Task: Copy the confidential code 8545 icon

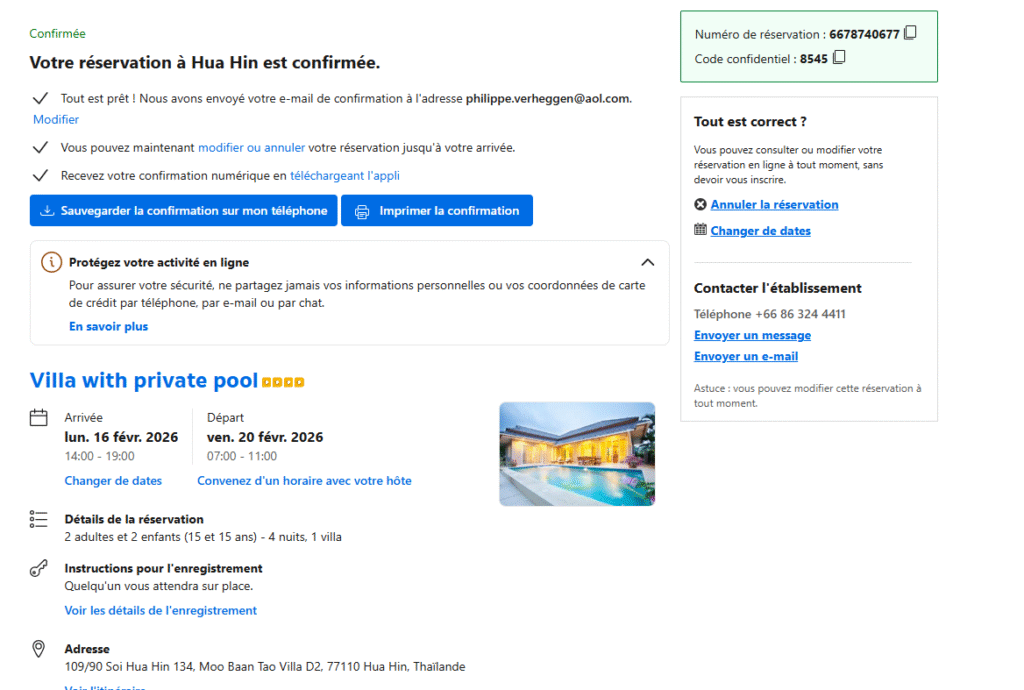Action: point(839,58)
